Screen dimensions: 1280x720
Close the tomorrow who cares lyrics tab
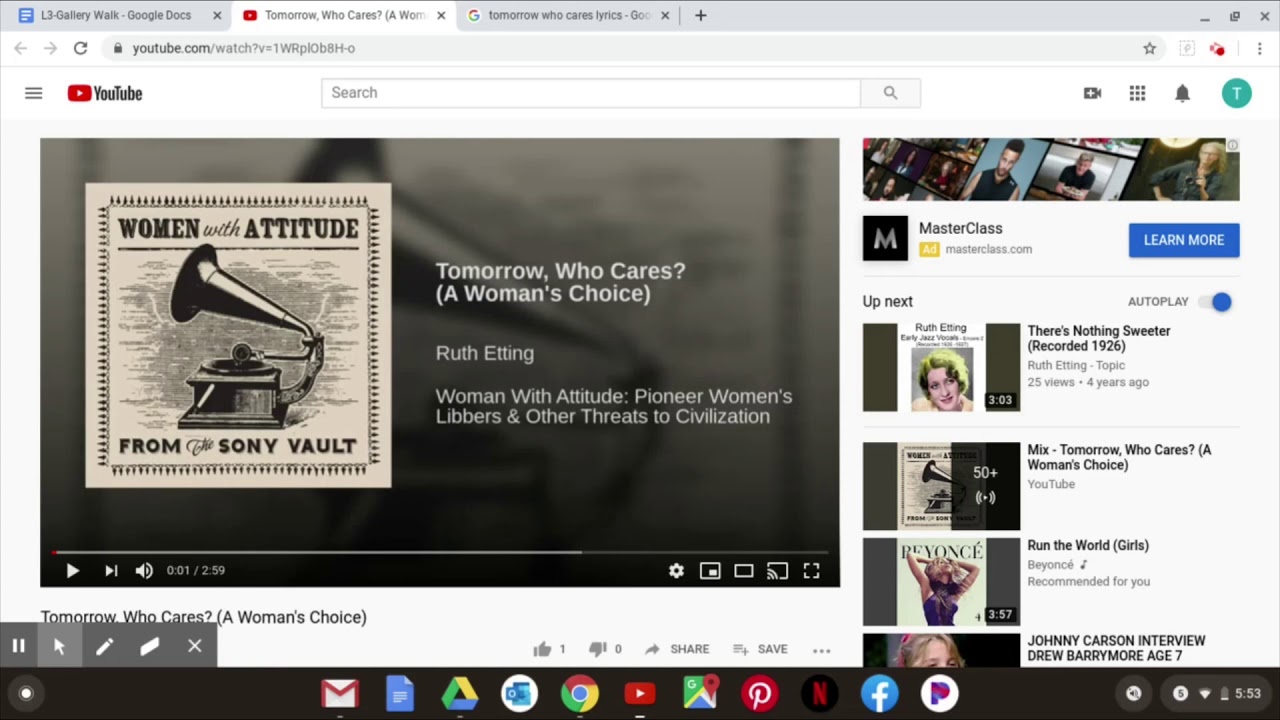(665, 16)
